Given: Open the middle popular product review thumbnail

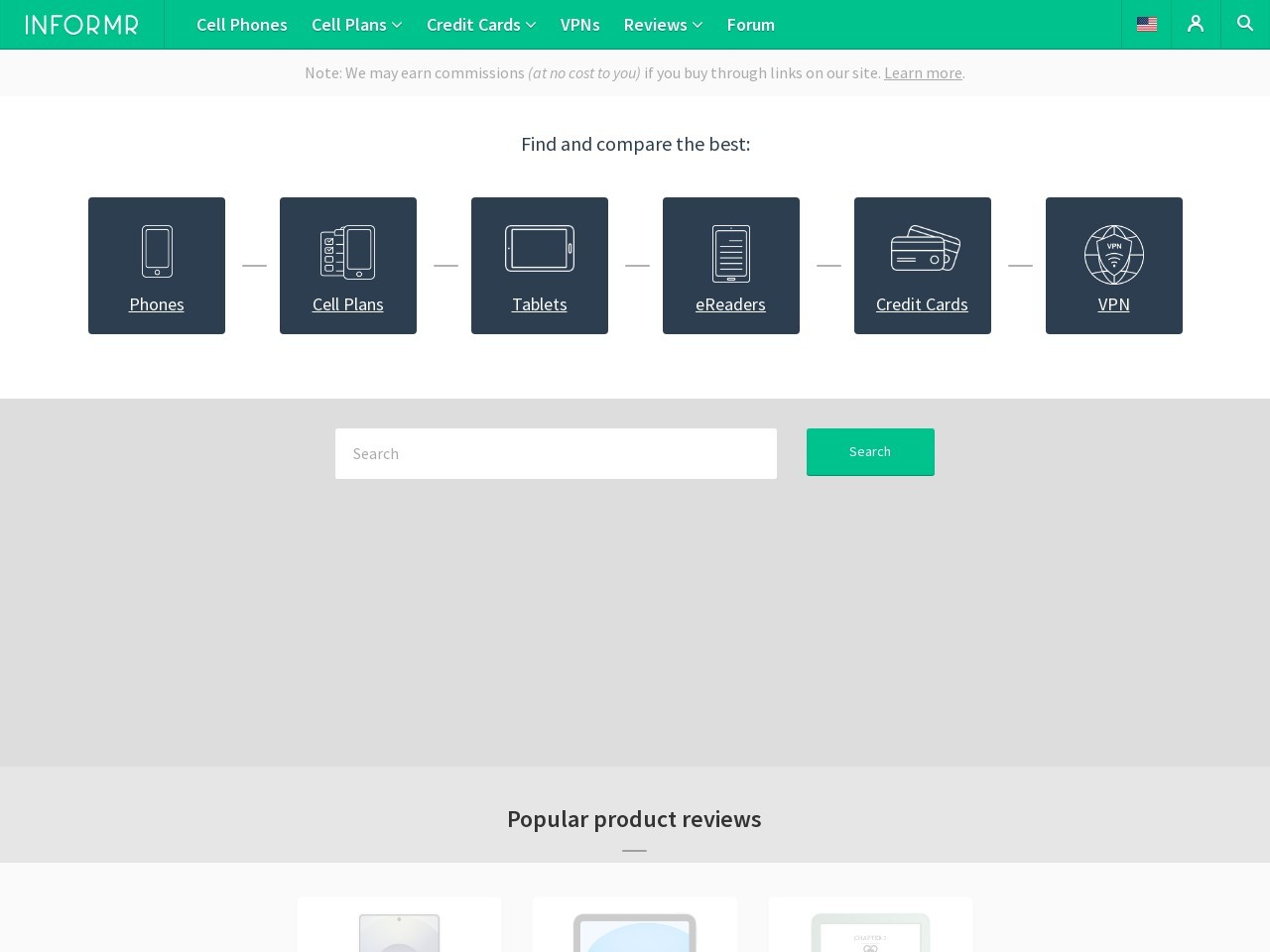Looking at the screenshot, I should (635, 932).
